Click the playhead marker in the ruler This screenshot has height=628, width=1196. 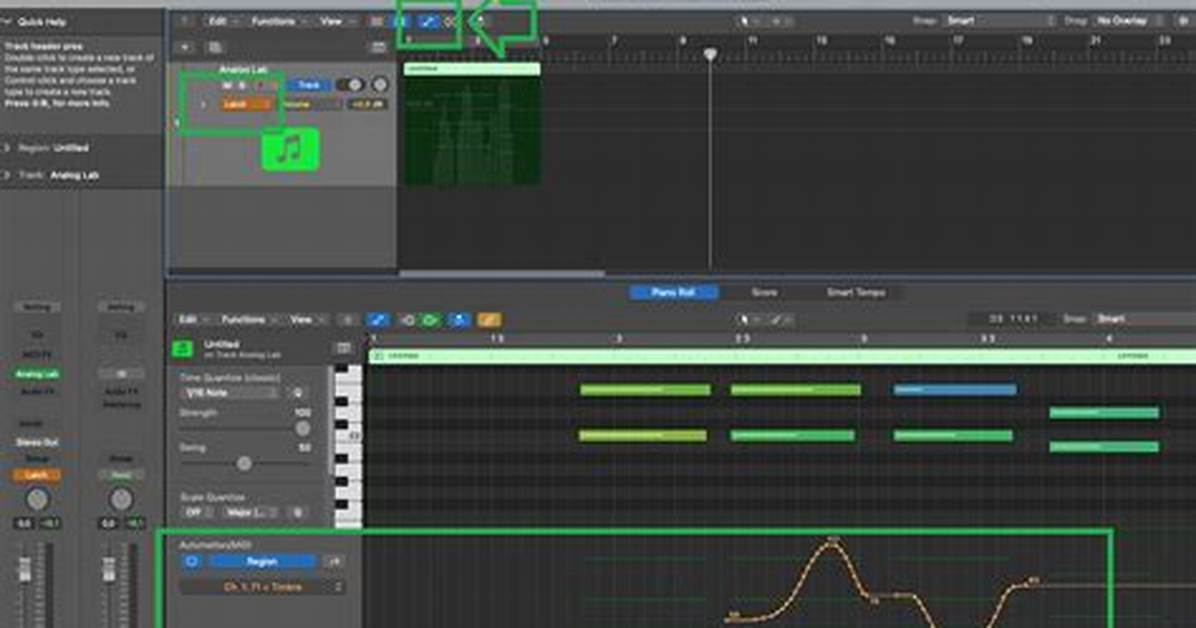coord(710,54)
